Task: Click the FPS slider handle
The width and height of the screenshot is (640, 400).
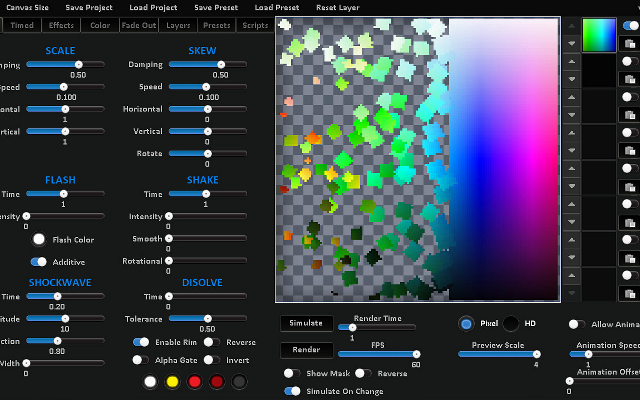Action: click(x=416, y=354)
